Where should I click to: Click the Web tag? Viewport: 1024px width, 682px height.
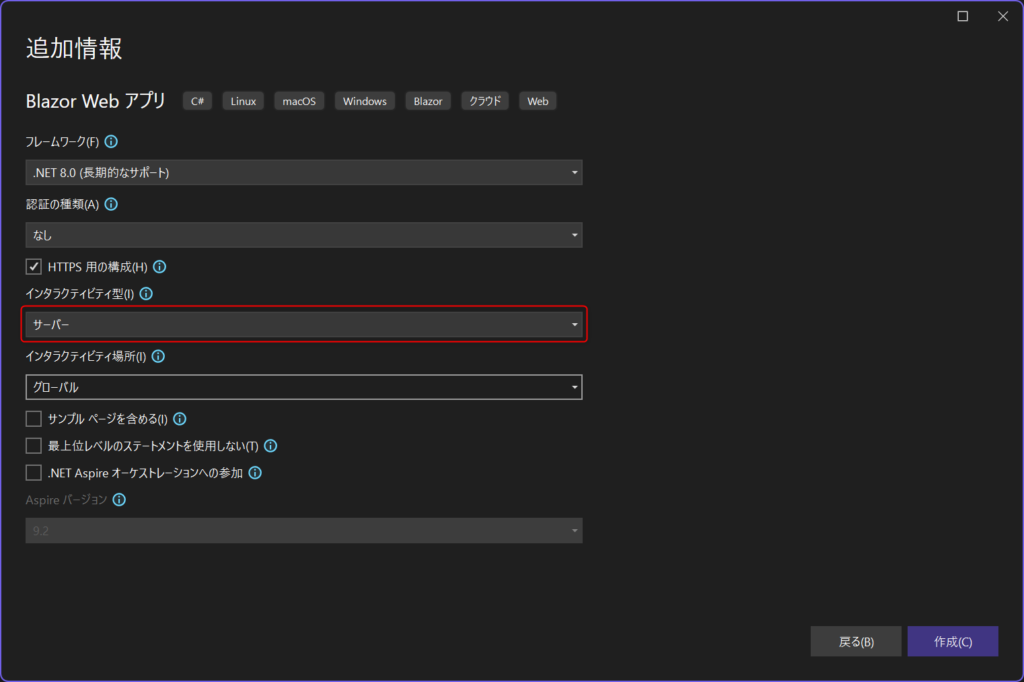pos(537,101)
